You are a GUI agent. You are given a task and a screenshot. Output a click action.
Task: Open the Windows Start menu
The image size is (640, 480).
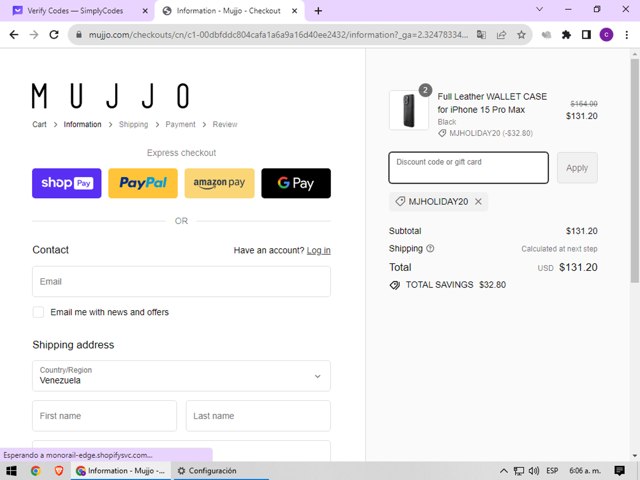click(11, 471)
